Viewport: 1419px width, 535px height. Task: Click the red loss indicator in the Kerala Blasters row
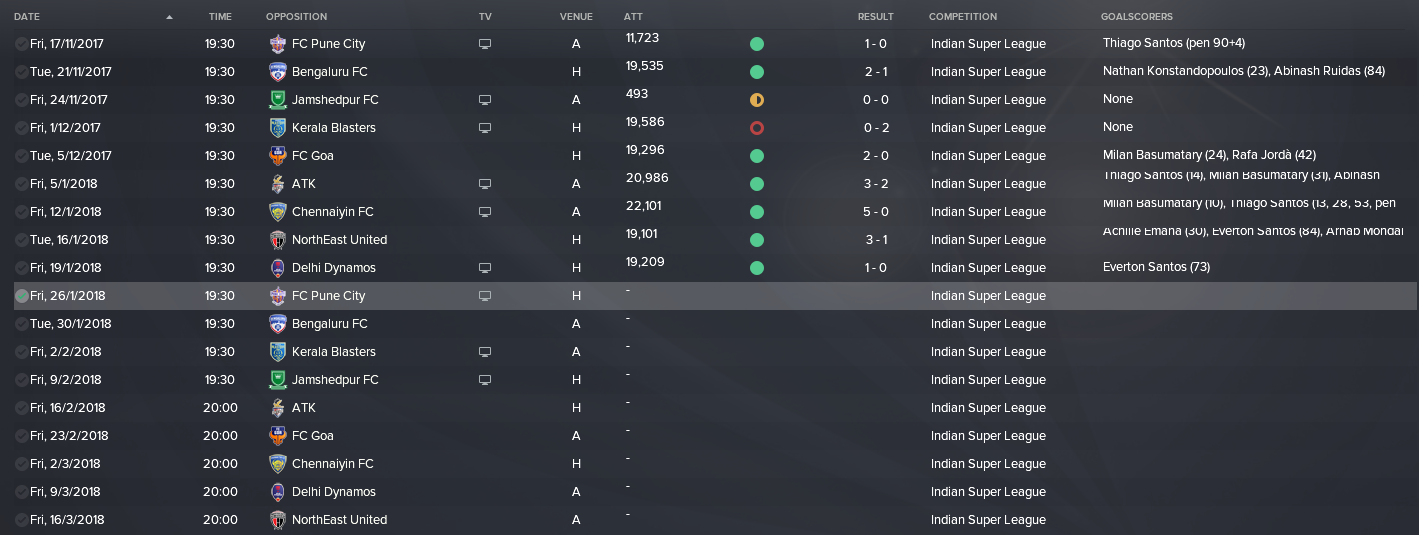point(757,128)
